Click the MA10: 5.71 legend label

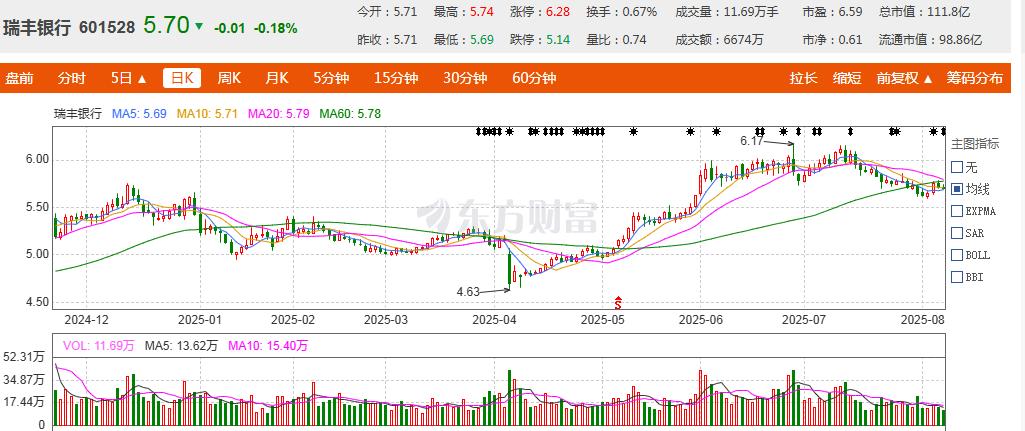[207, 114]
